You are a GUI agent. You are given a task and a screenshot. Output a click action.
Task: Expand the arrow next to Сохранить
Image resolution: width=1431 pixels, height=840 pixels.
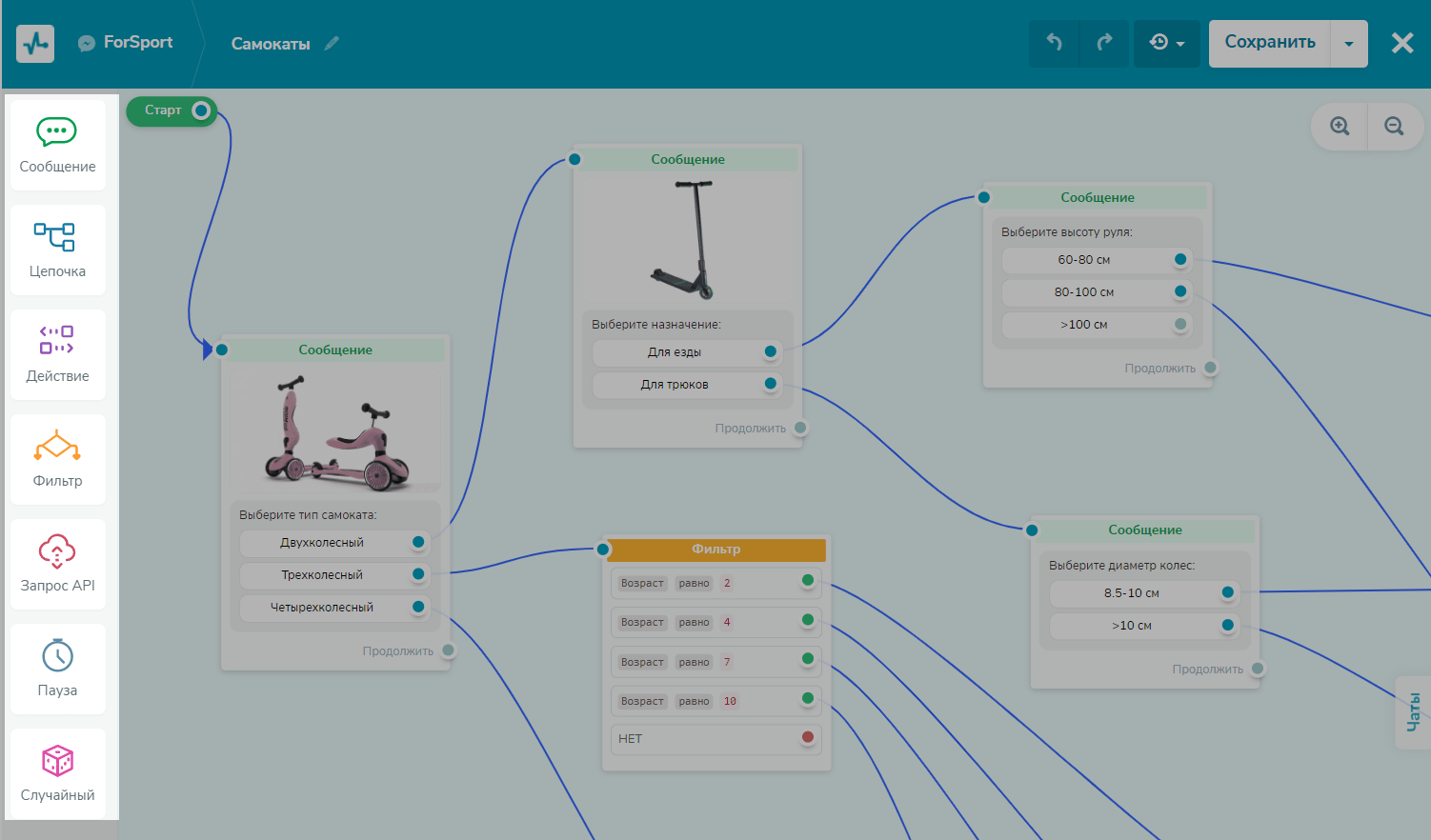(x=1348, y=44)
